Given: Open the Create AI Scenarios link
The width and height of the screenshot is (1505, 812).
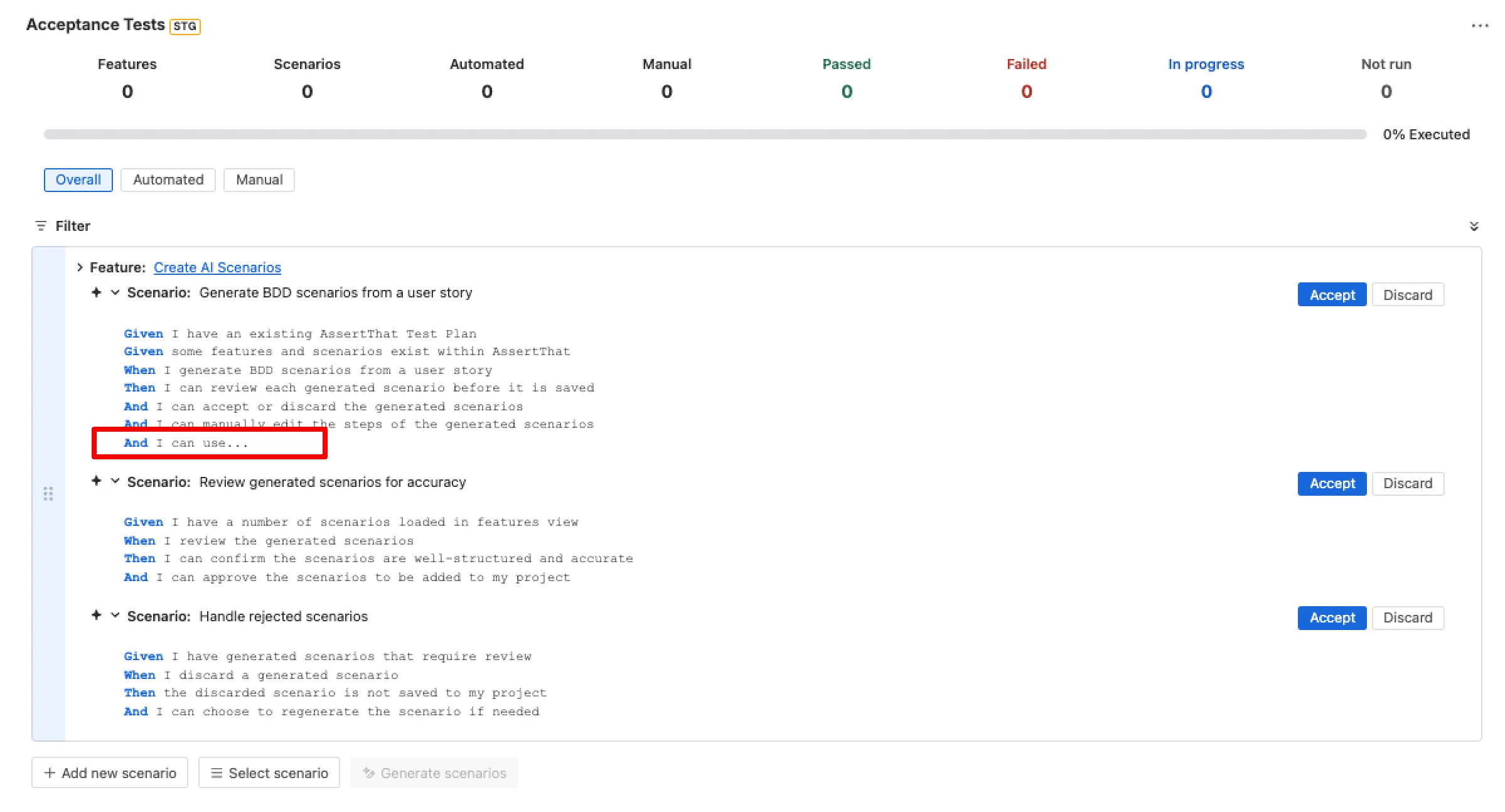Looking at the screenshot, I should pos(217,268).
